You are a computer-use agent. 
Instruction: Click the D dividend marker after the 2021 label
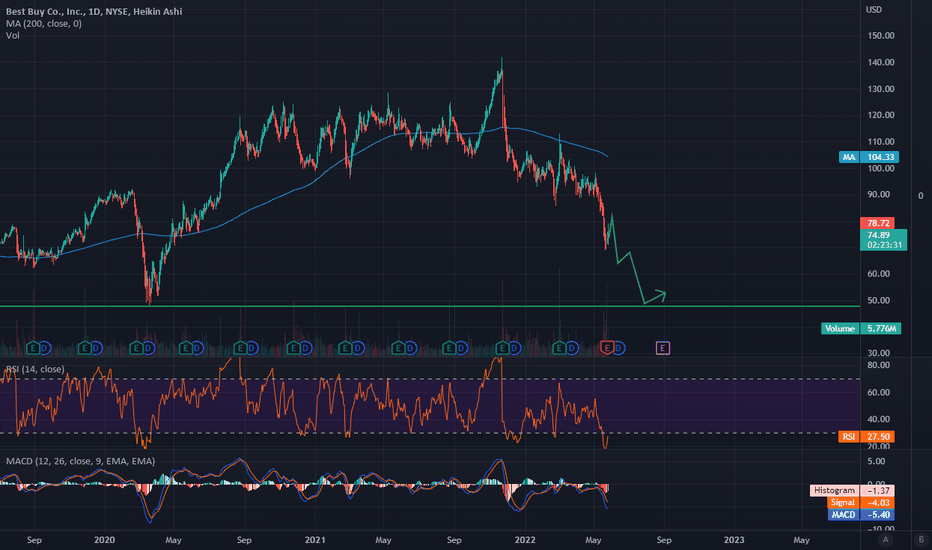[357, 348]
